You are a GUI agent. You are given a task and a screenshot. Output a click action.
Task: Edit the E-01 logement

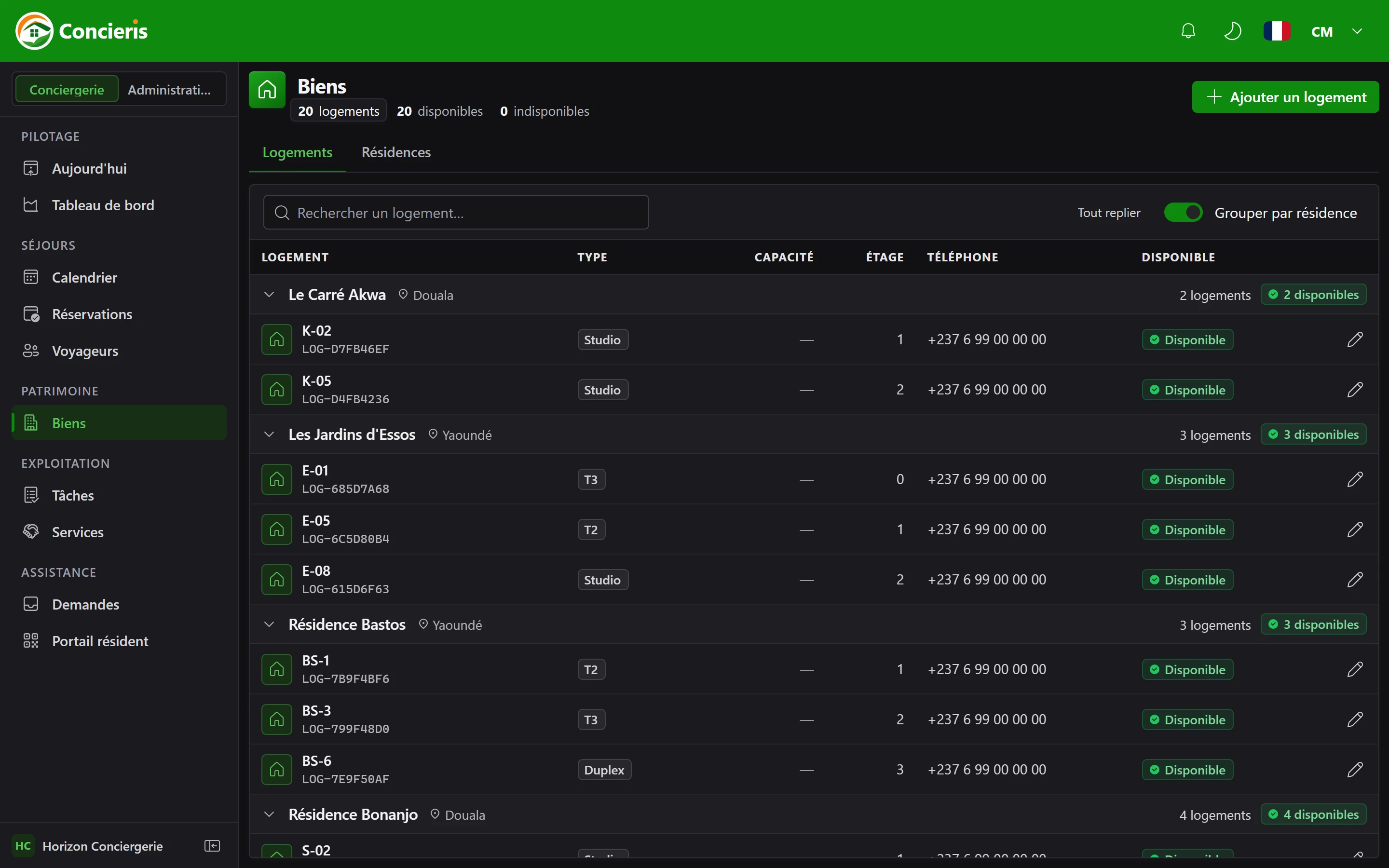1355,479
